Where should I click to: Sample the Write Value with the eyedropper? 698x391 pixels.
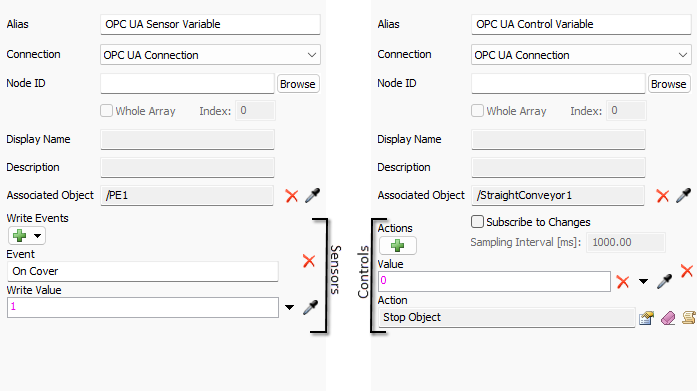click(x=310, y=307)
